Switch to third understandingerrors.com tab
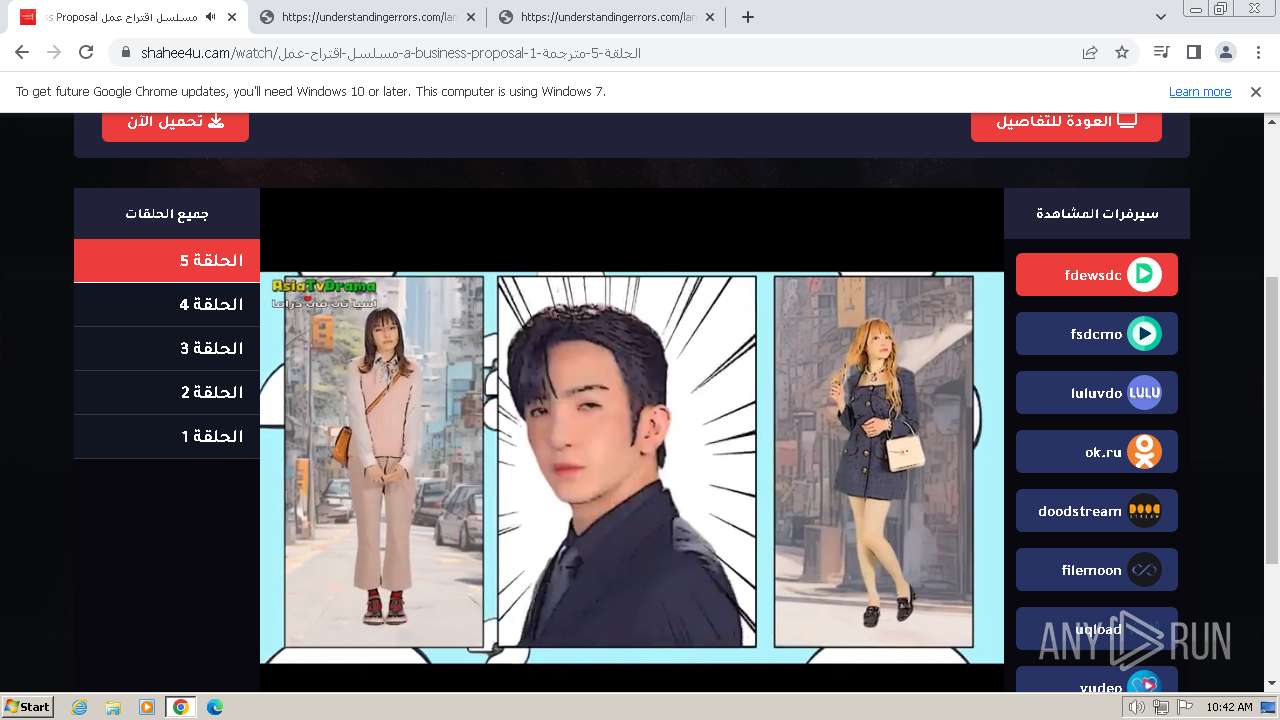 [607, 17]
